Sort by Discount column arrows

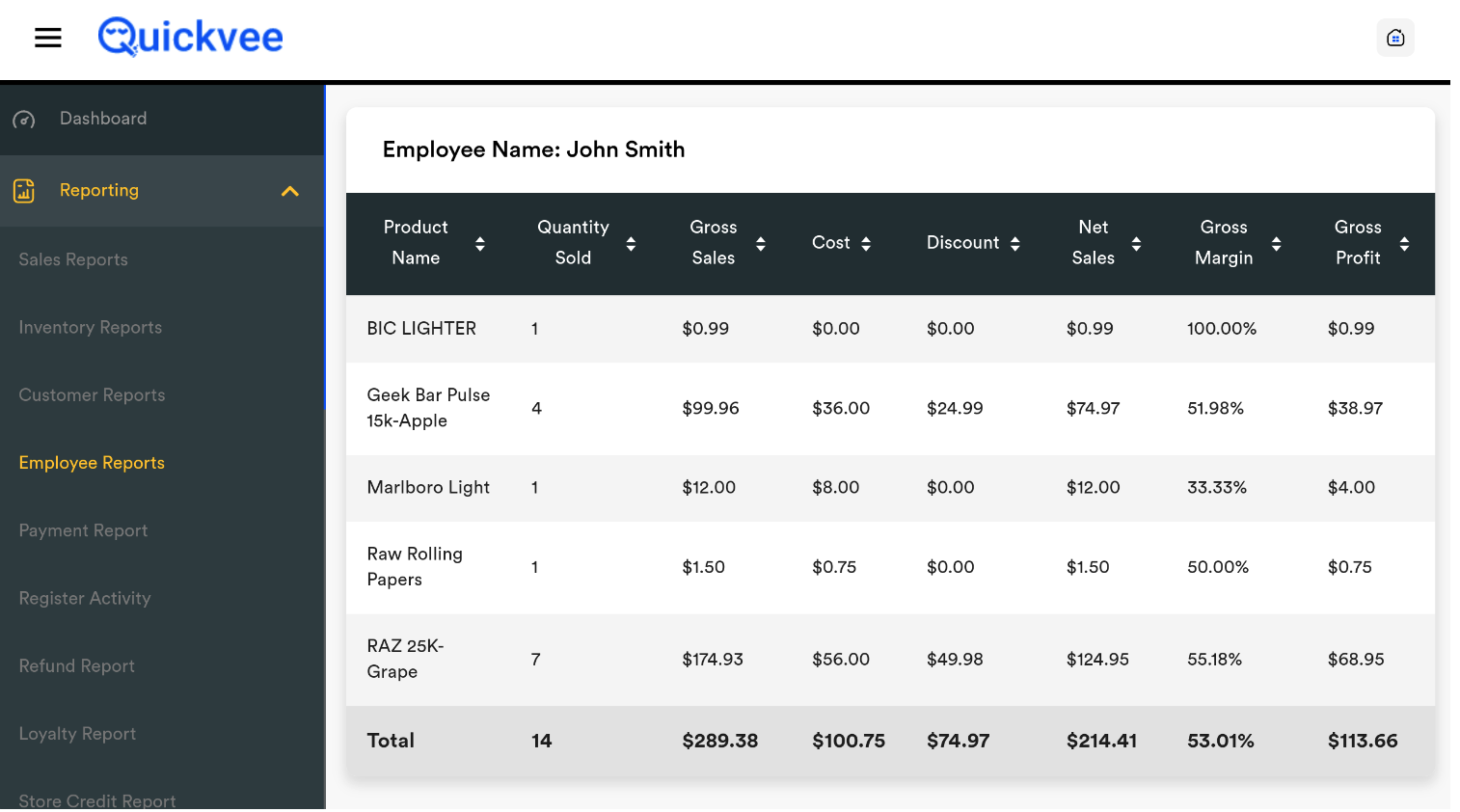[1014, 244]
